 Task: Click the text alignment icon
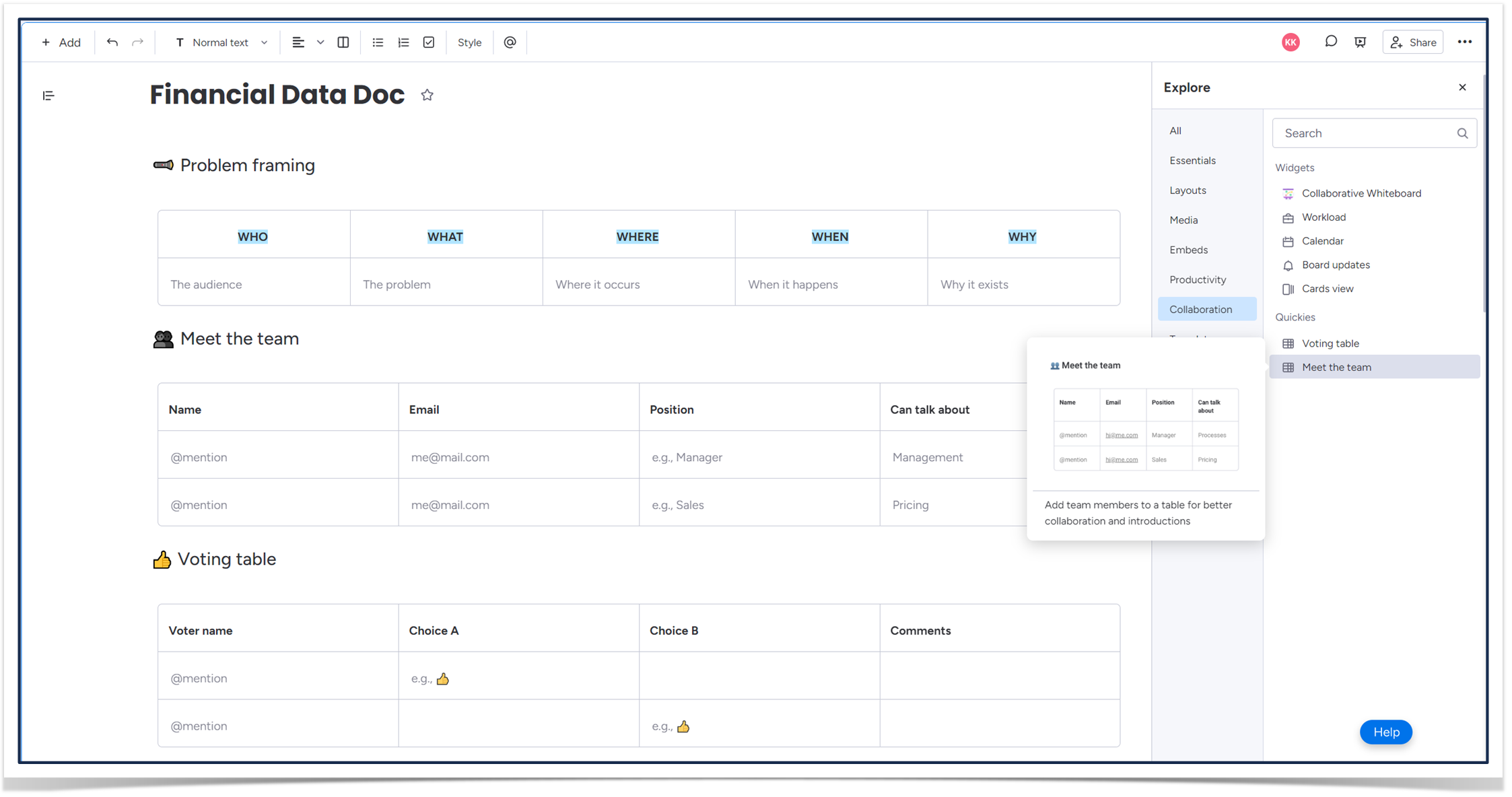click(298, 42)
